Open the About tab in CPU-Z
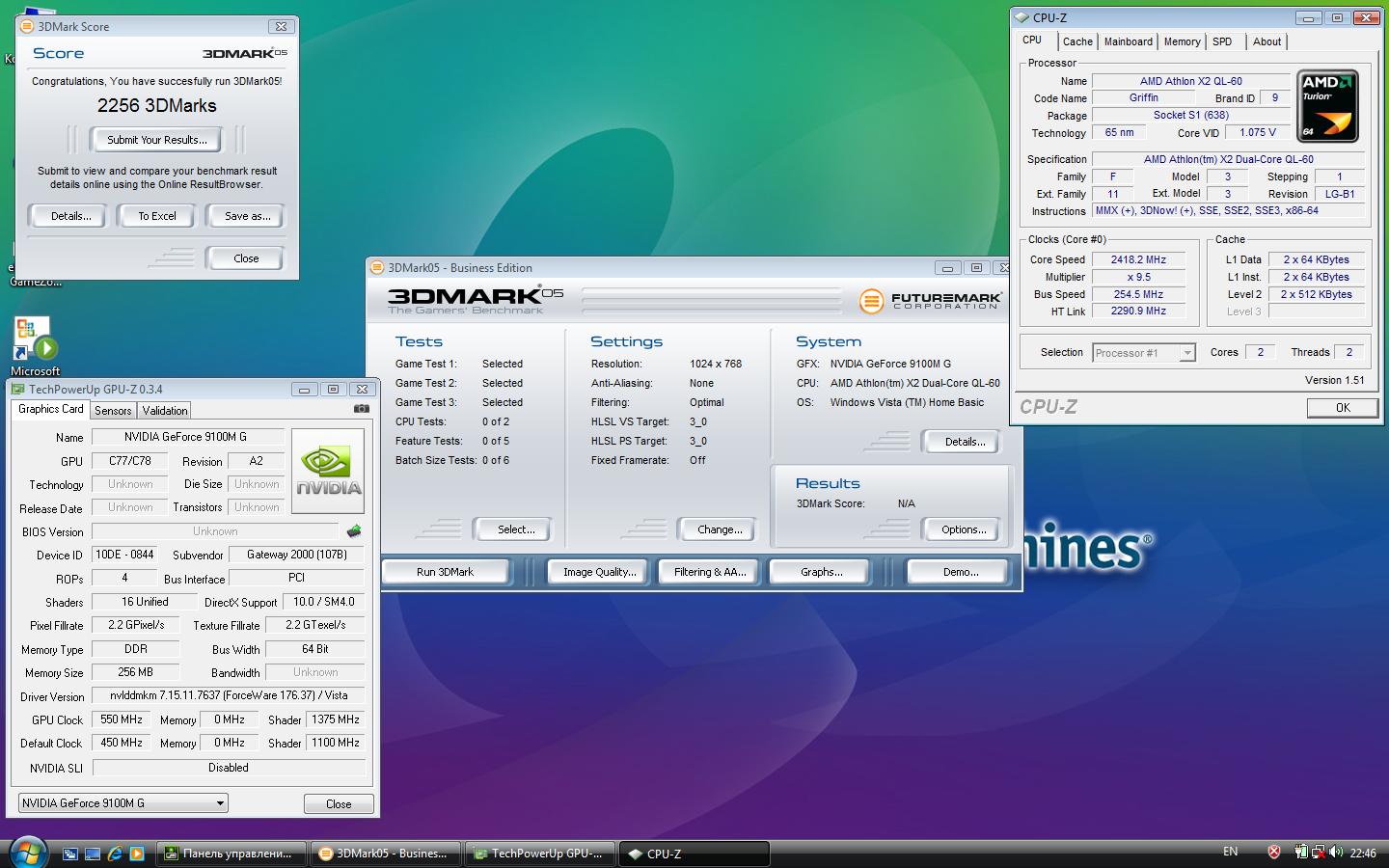 tap(1266, 41)
